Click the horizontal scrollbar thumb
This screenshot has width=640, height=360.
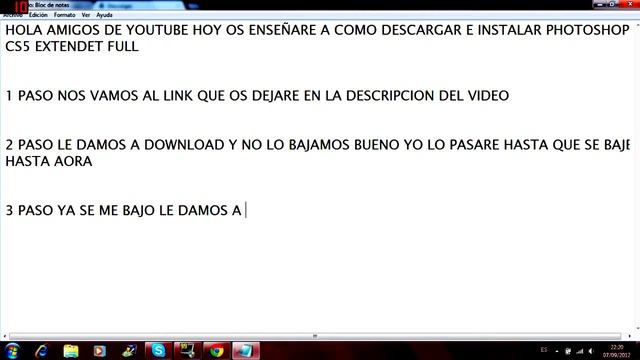pos(315,336)
